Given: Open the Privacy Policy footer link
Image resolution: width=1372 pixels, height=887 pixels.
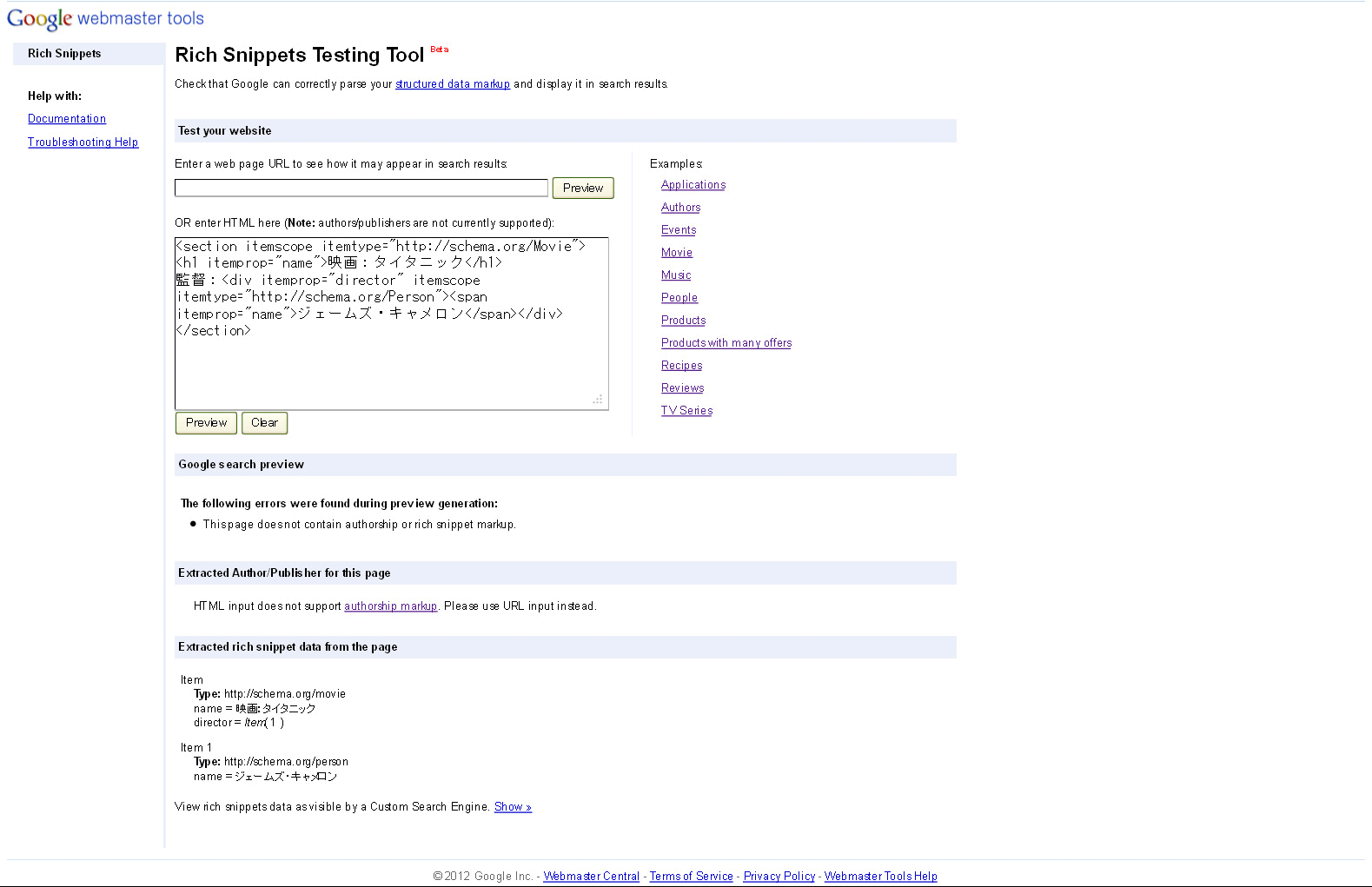Looking at the screenshot, I should pyautogui.click(x=779, y=877).
